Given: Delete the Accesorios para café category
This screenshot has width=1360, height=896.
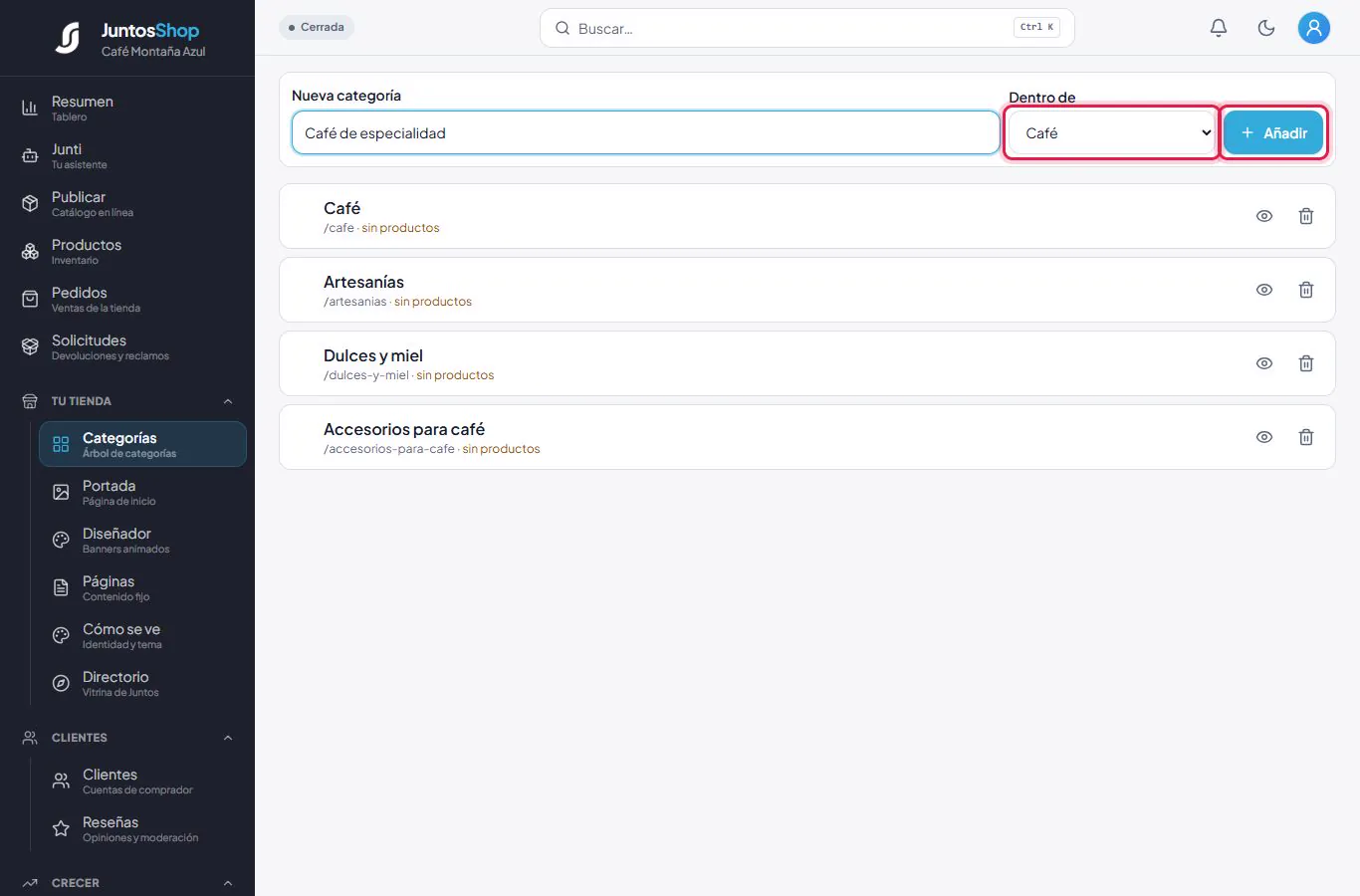Looking at the screenshot, I should tap(1306, 437).
